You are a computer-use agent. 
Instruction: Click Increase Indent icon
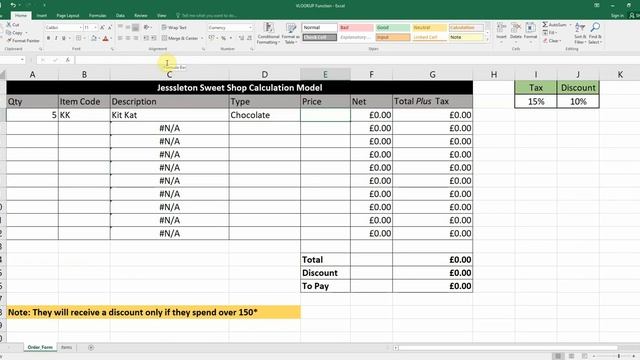154,38
